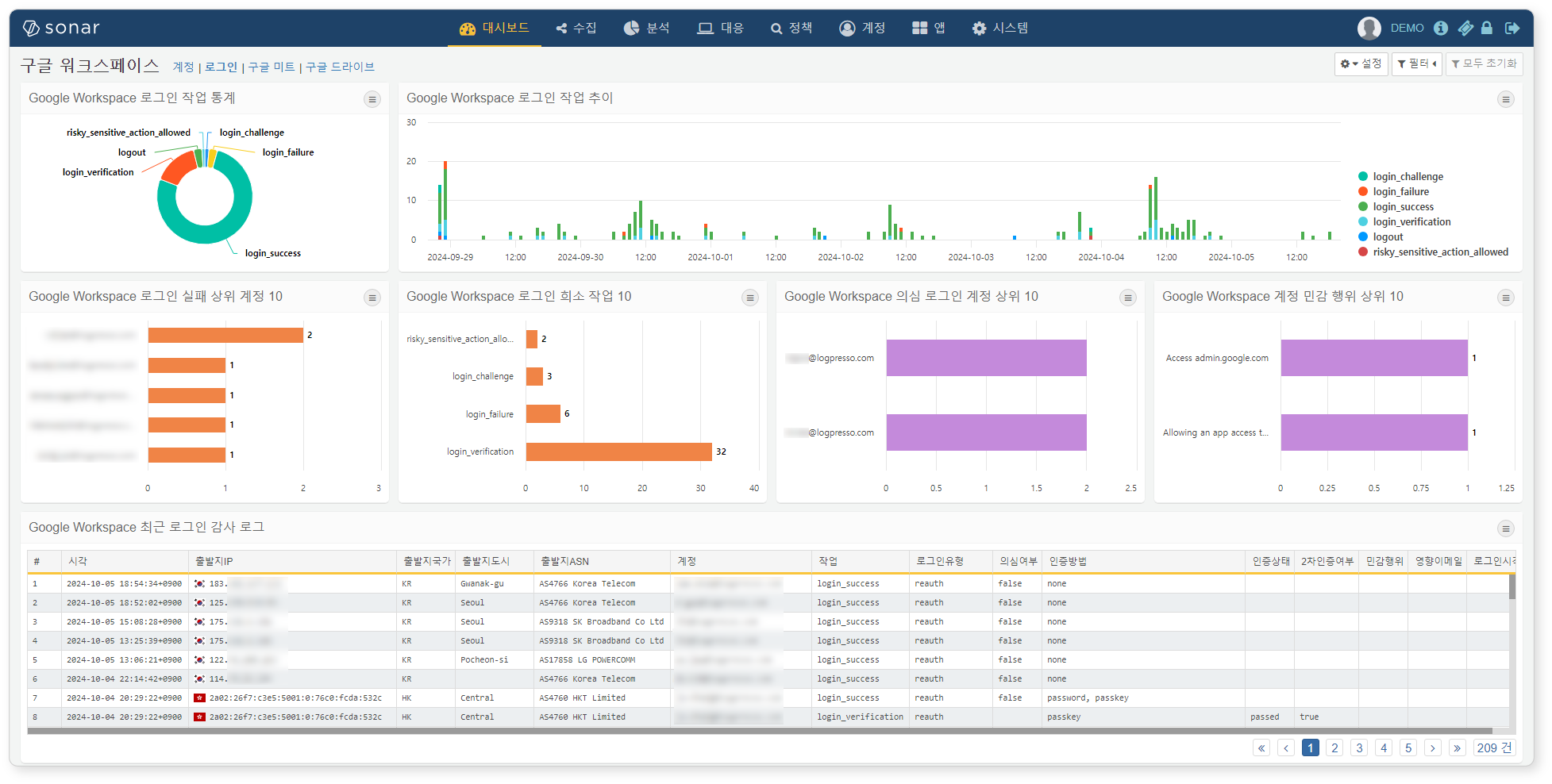Click the login_verification bar with value 32

pos(618,452)
